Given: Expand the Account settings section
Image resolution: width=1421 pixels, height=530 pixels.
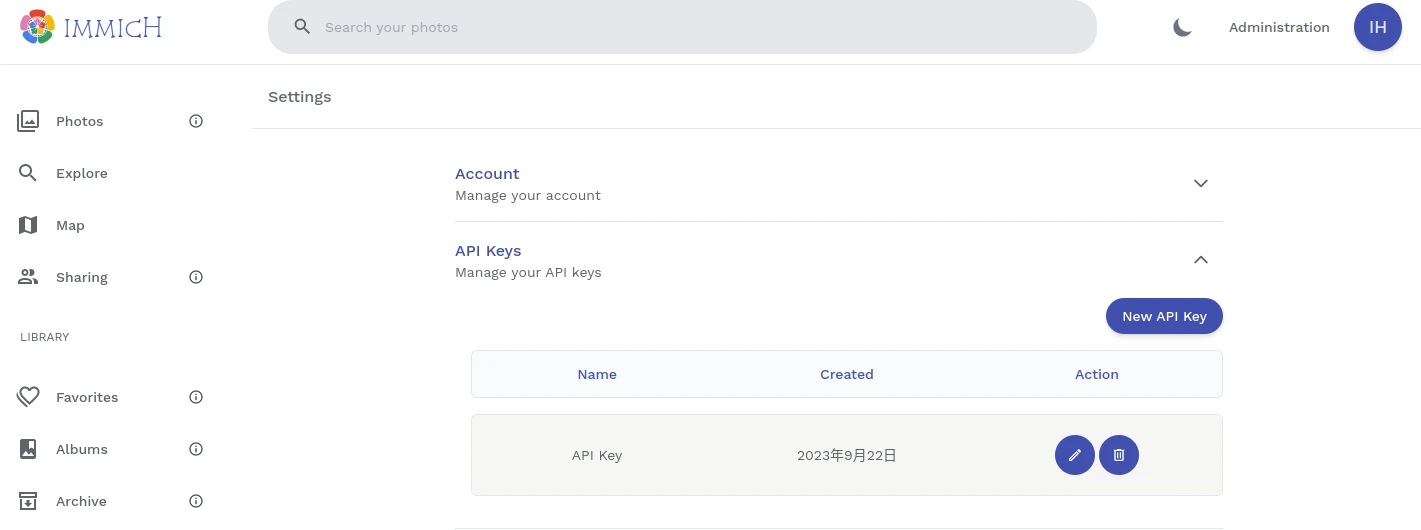Looking at the screenshot, I should (1201, 183).
